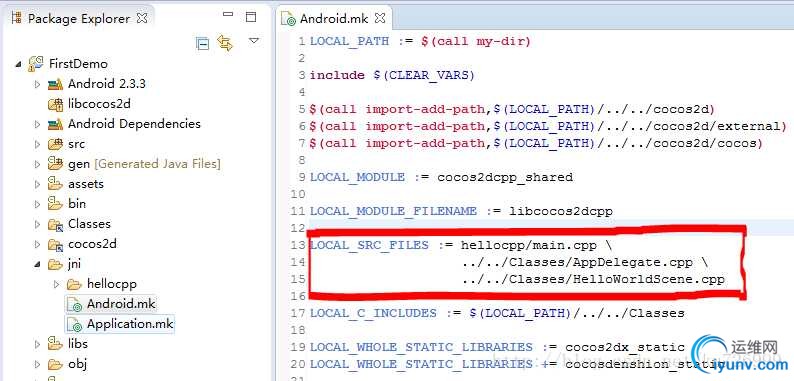Expand Android Dependencies node
The height and width of the screenshot is (381, 794).
pyautogui.click(x=37, y=124)
